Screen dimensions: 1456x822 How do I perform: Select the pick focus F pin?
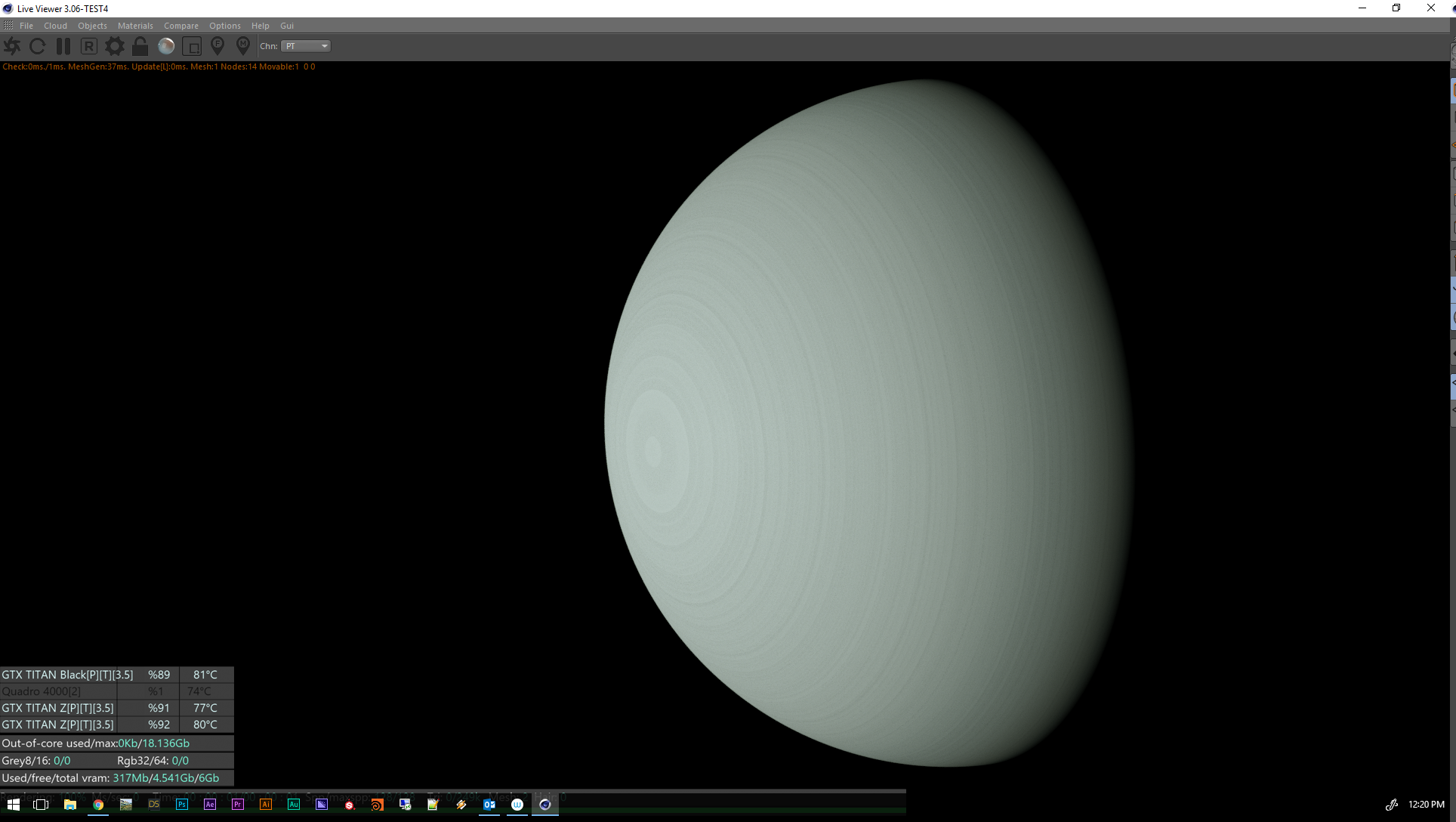217,46
